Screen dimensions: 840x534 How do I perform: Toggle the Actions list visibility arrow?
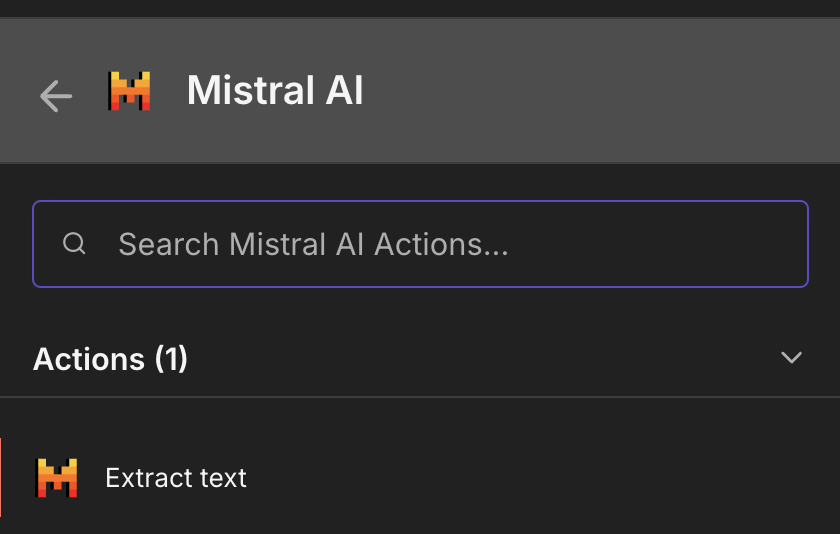pyautogui.click(x=791, y=358)
